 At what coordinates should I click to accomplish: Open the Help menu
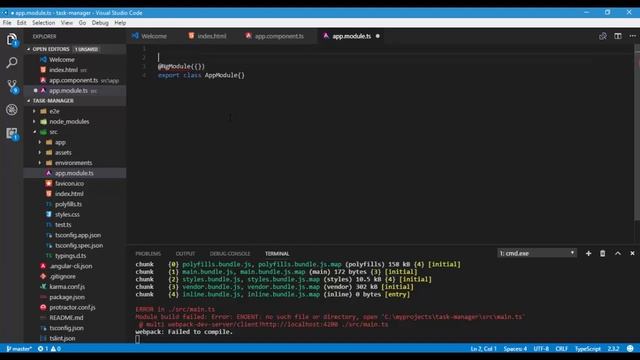(x=120, y=23)
